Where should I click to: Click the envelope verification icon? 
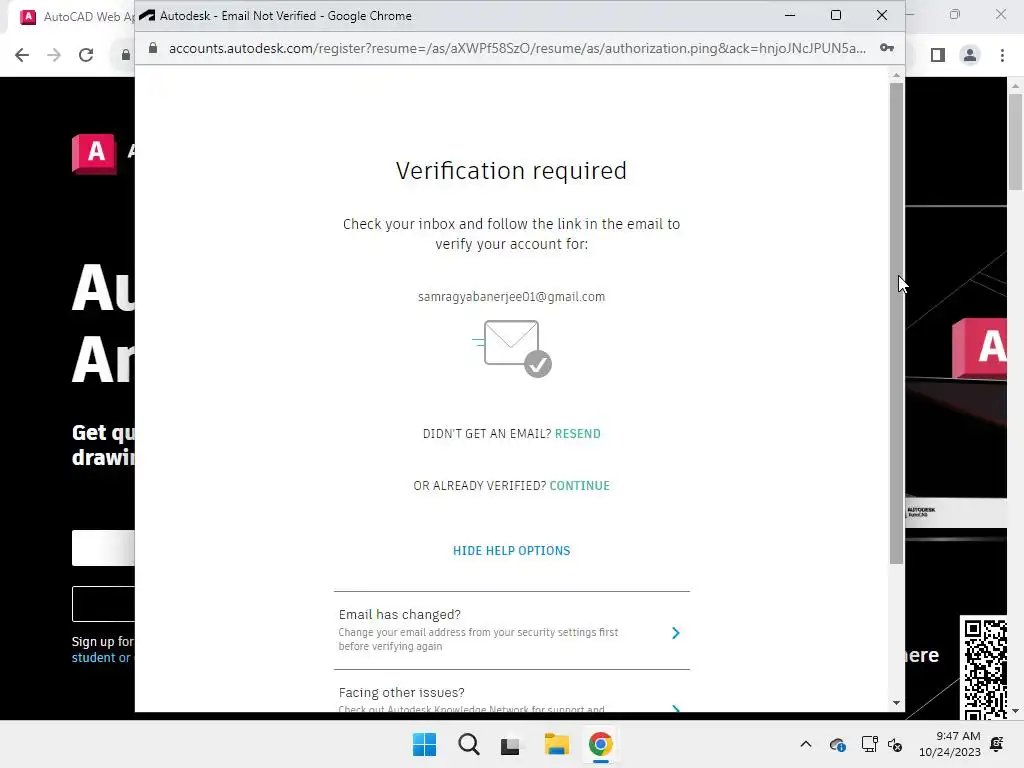(512, 348)
